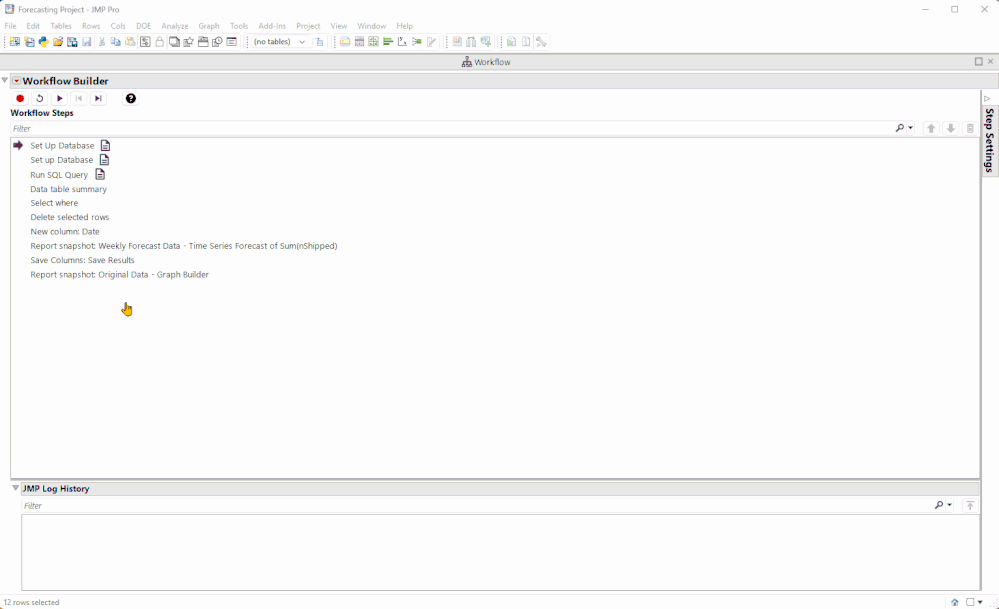Click the script icon beside Run SQL Query
The width and height of the screenshot is (999, 609).
(101, 174)
